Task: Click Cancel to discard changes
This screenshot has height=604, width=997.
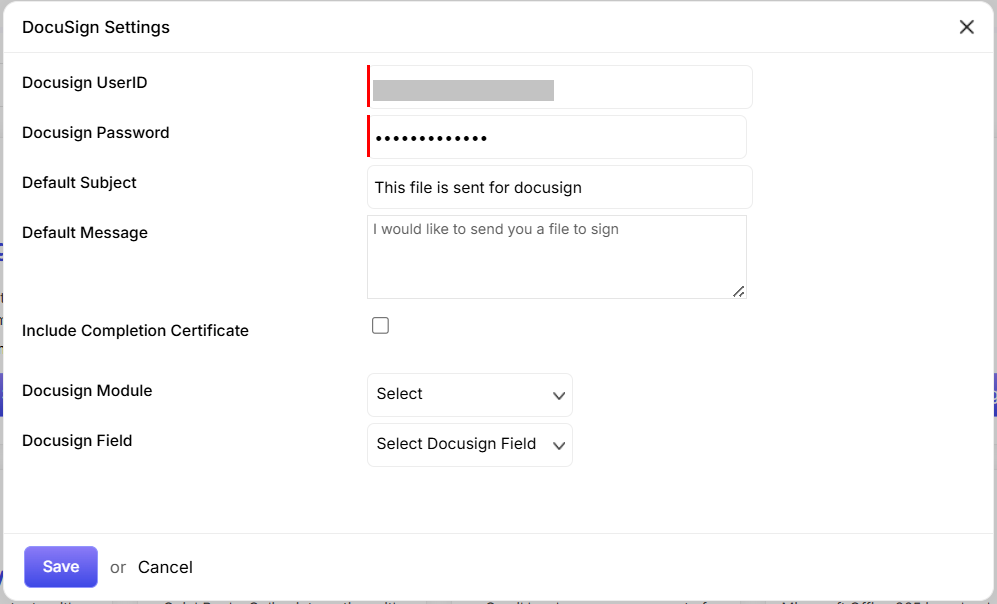Action: (165, 567)
